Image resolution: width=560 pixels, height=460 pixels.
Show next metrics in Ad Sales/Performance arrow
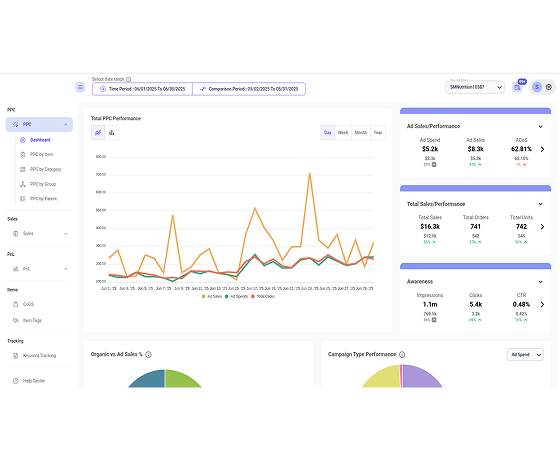[x=542, y=149]
